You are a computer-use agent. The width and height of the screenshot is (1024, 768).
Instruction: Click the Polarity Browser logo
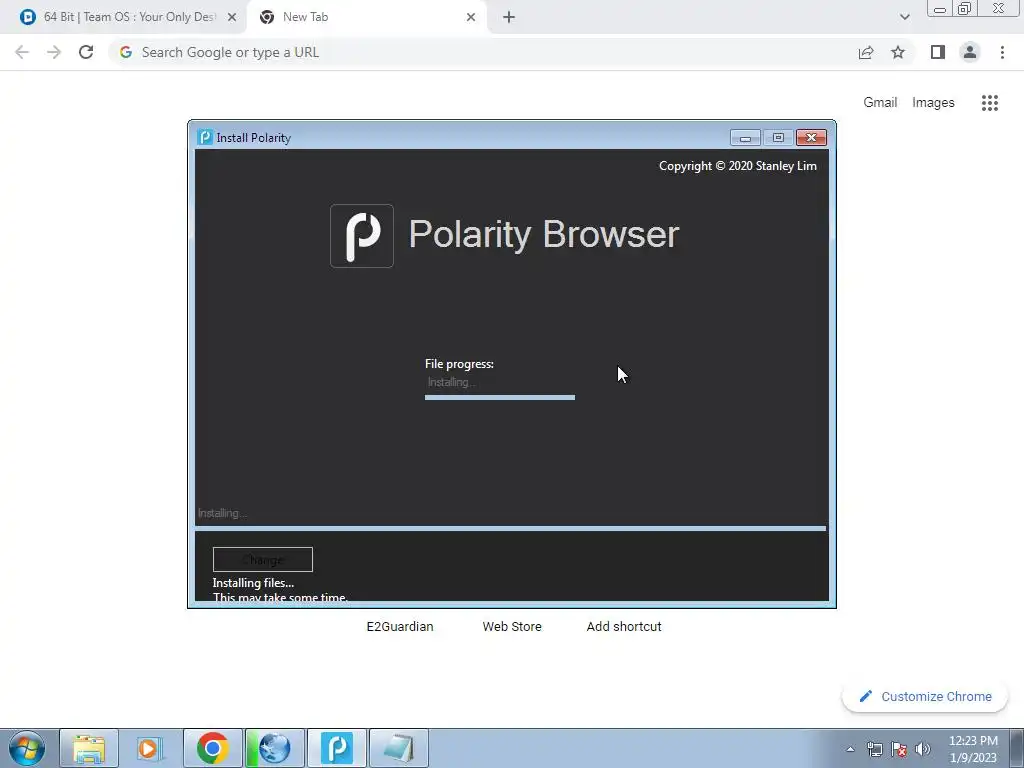point(362,236)
